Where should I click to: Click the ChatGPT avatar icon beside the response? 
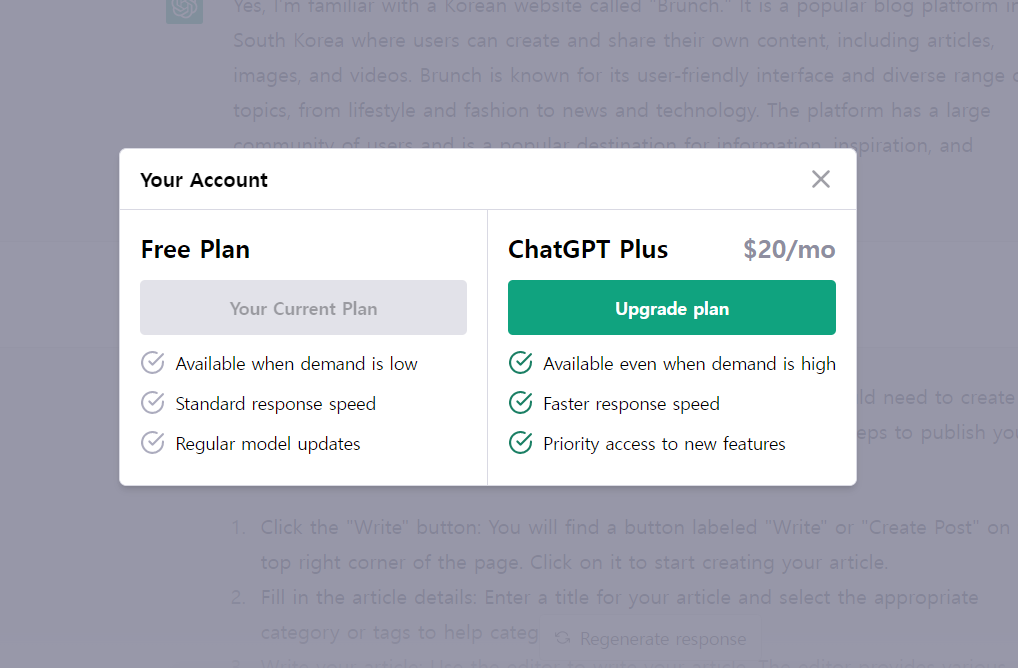coord(184,9)
